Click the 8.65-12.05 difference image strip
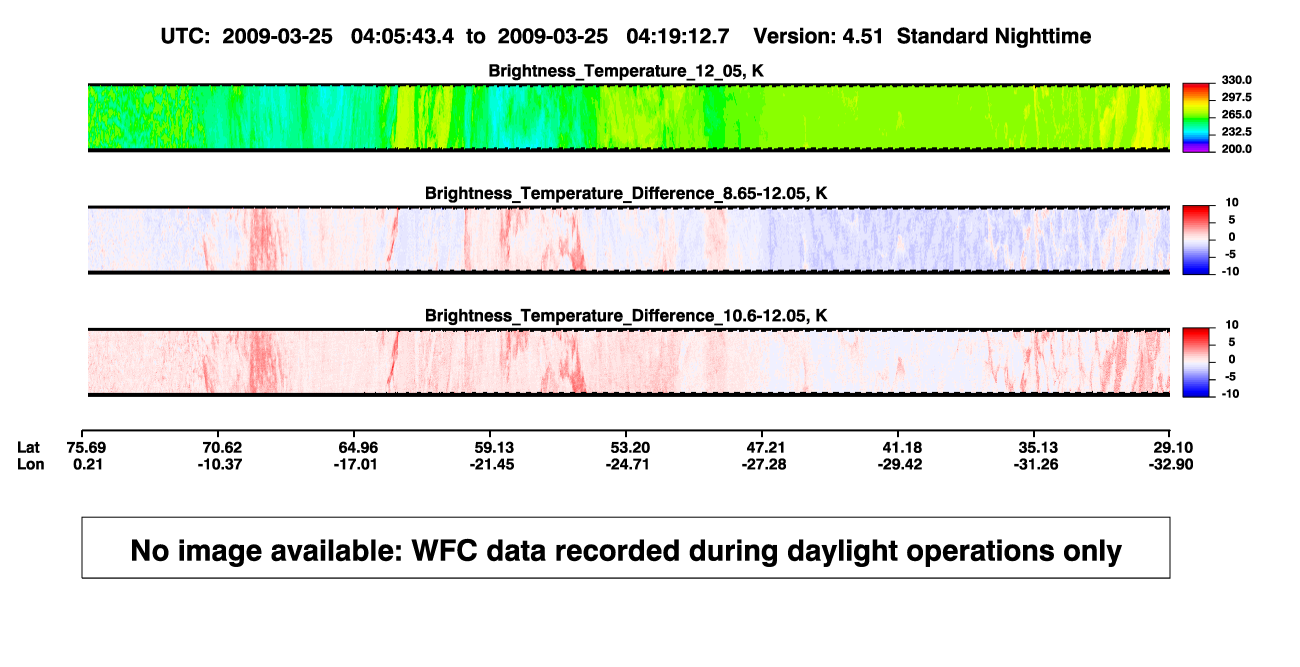Viewport: 1300px width, 667px height. click(x=629, y=239)
